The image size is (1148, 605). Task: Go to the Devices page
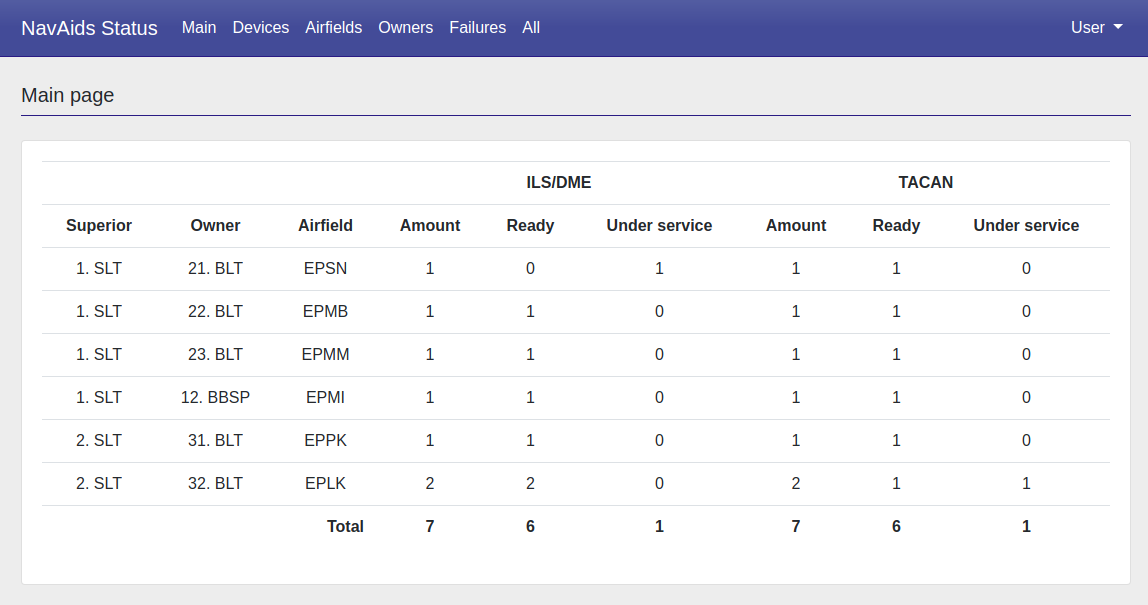tap(261, 28)
